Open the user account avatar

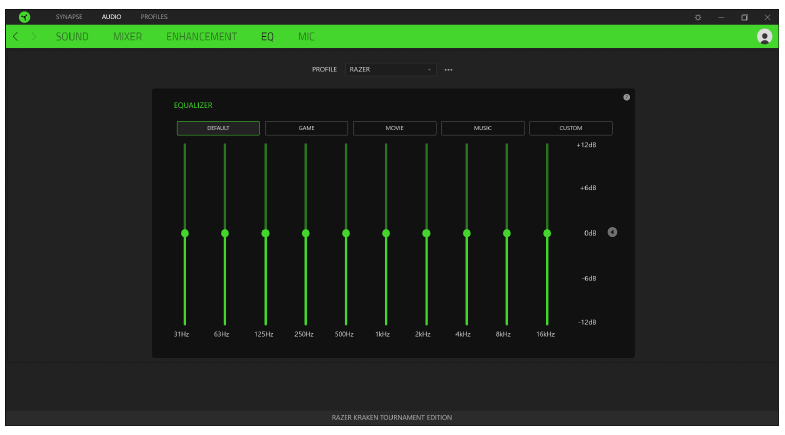pos(764,37)
